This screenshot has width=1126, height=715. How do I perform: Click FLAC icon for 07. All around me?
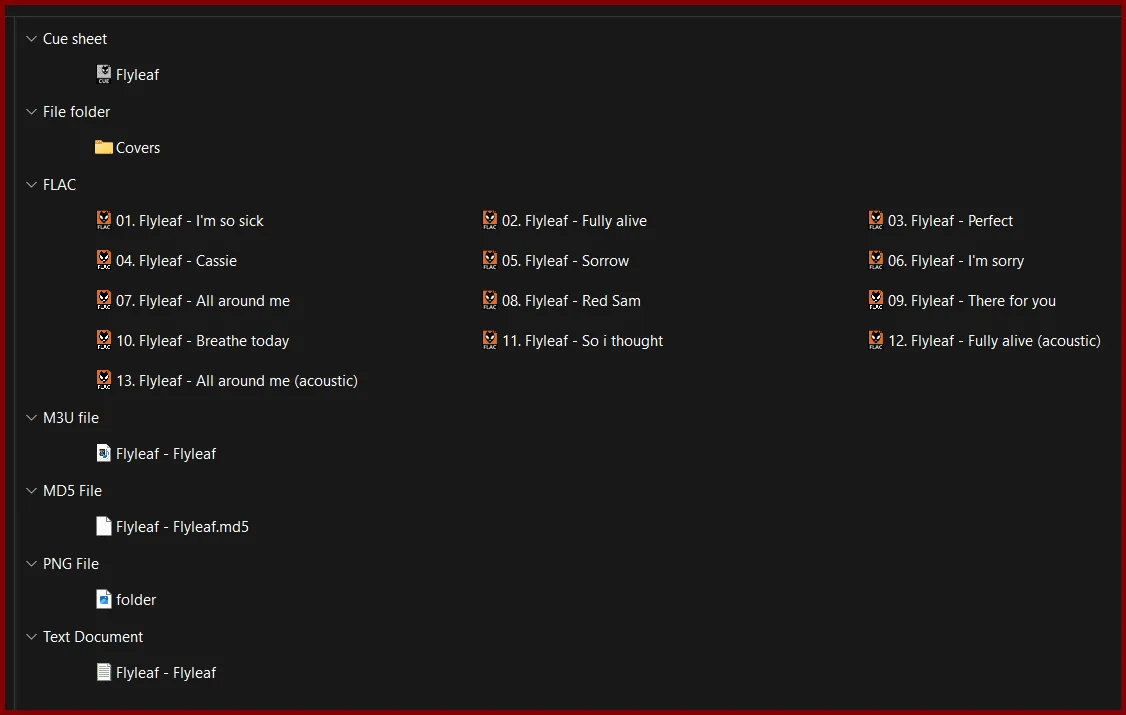click(103, 300)
